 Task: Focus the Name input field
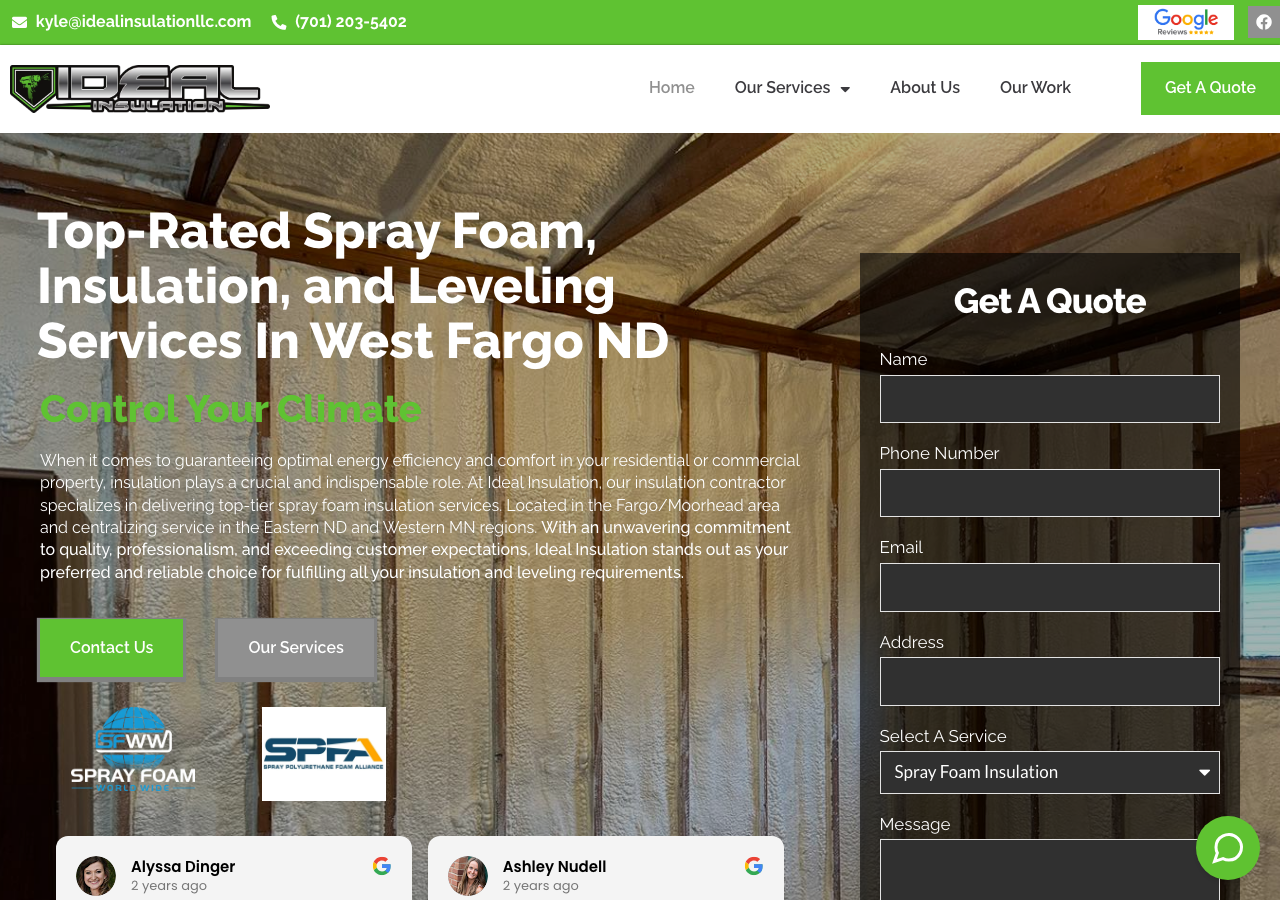click(x=1049, y=399)
